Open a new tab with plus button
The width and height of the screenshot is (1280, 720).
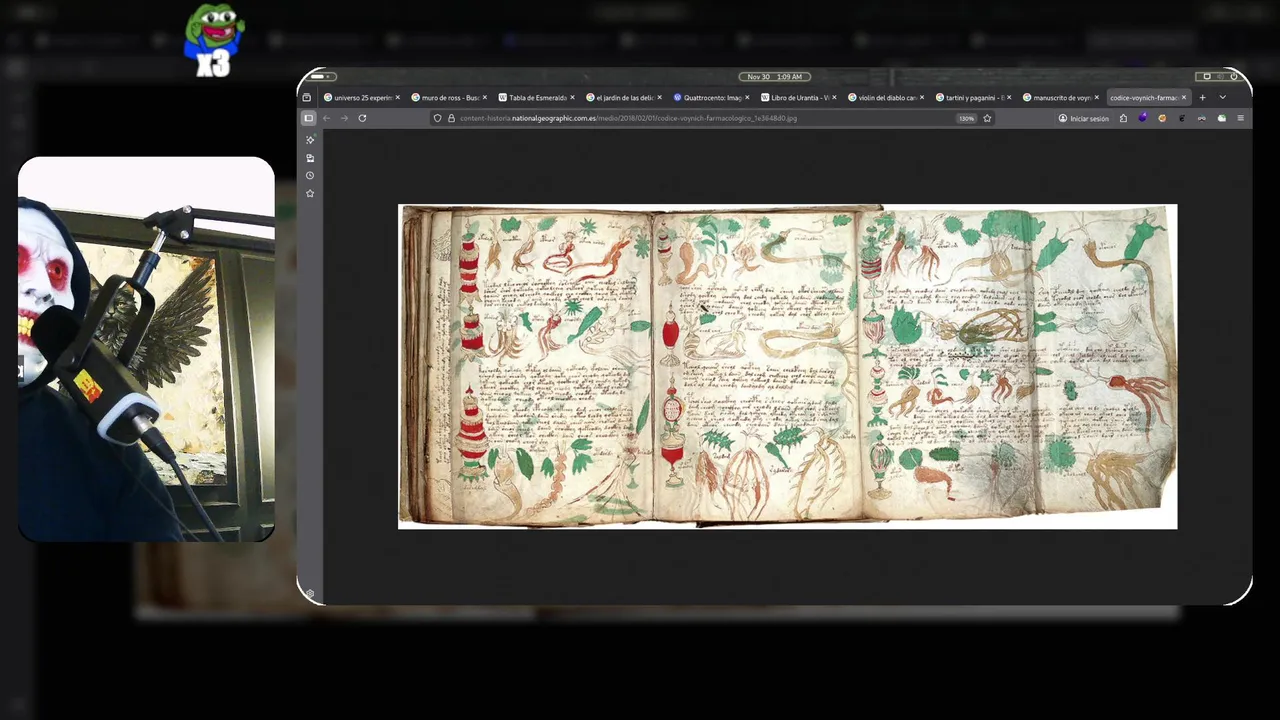[1202, 98]
